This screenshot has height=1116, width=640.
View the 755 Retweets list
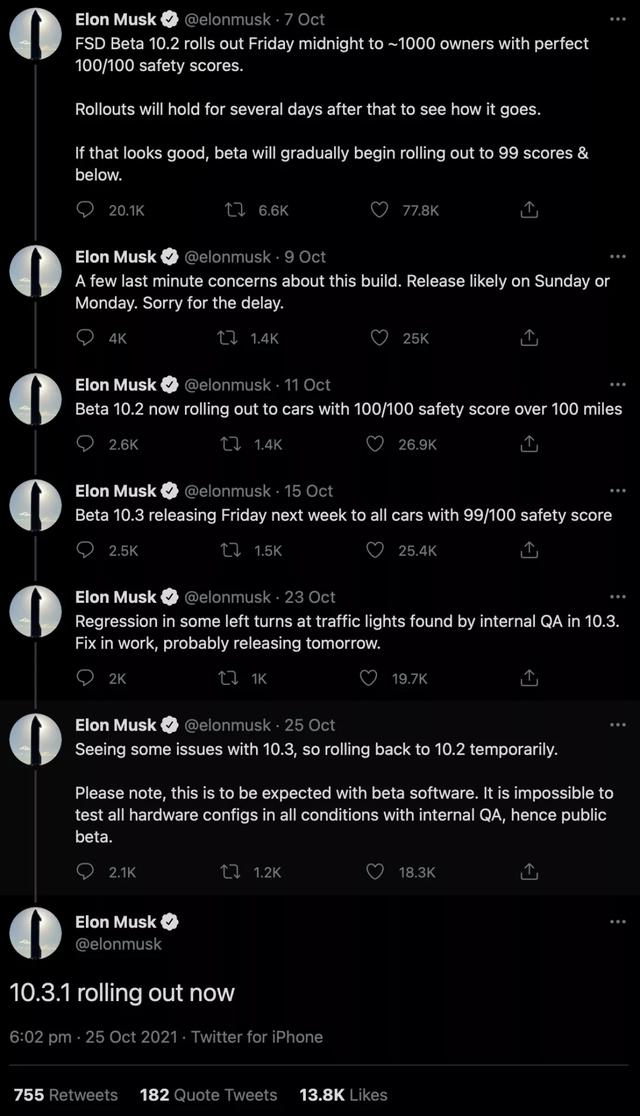pos(66,1094)
